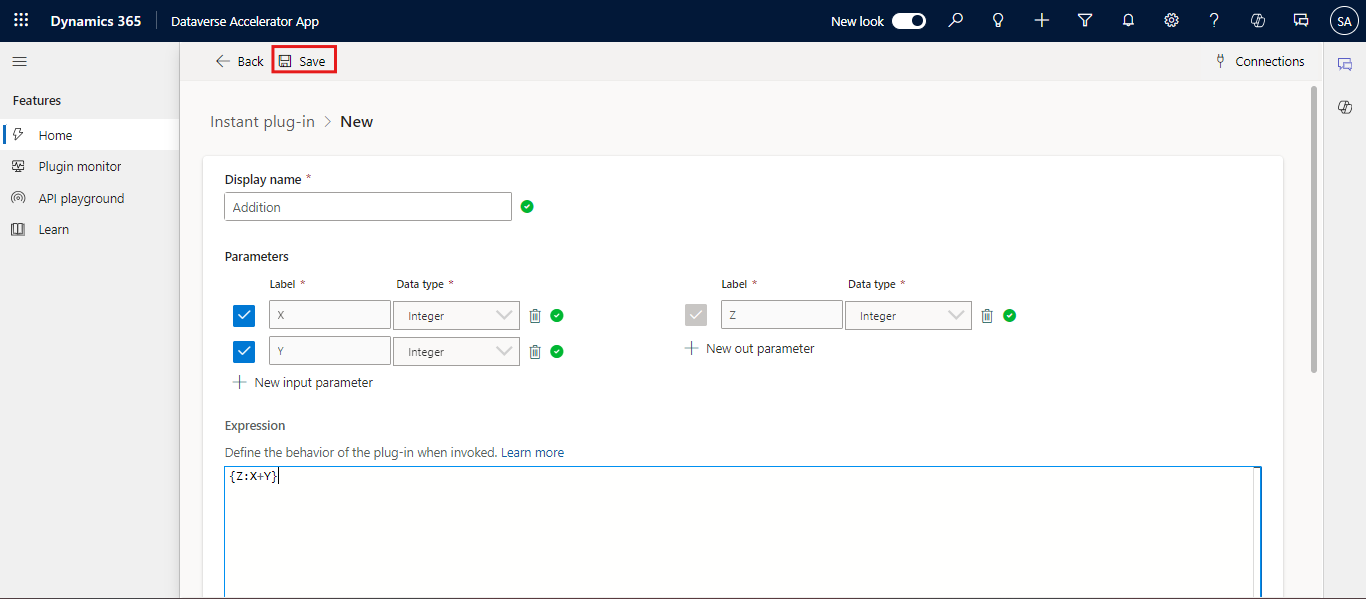Screen dimensions: 1366x599
Task: Collapse the navigation with the hamburger menu
Action: pos(19,61)
